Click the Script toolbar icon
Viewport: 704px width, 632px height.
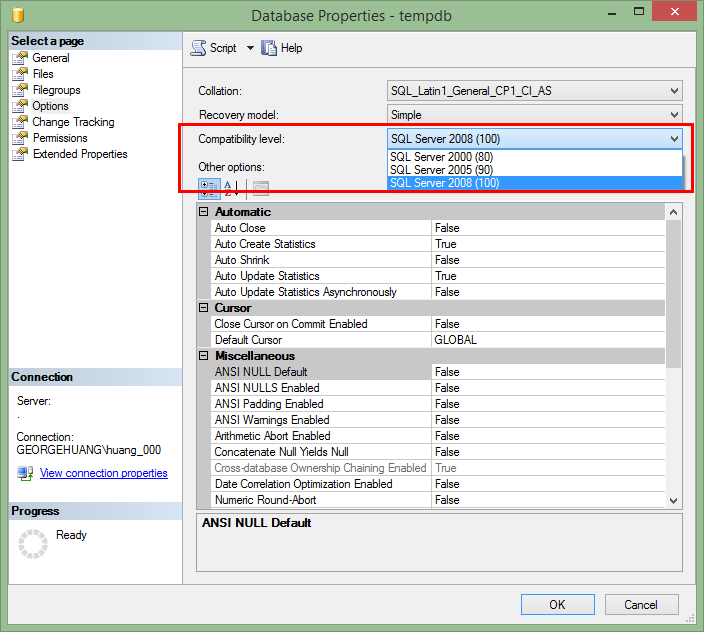[x=197, y=48]
